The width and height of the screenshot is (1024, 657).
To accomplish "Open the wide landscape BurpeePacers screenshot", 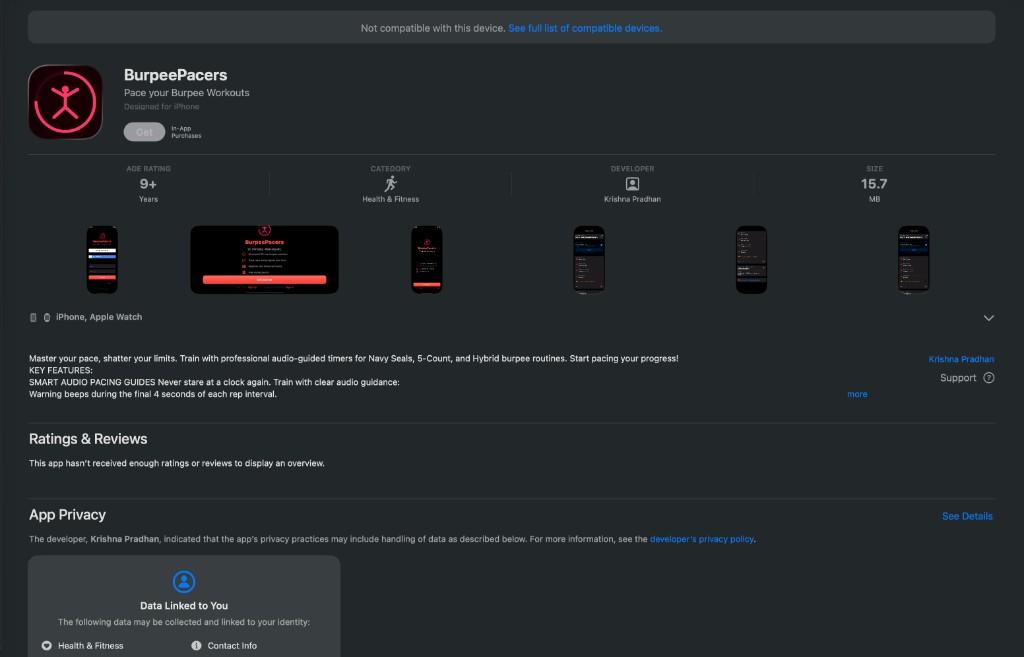I will pyautogui.click(x=264, y=260).
